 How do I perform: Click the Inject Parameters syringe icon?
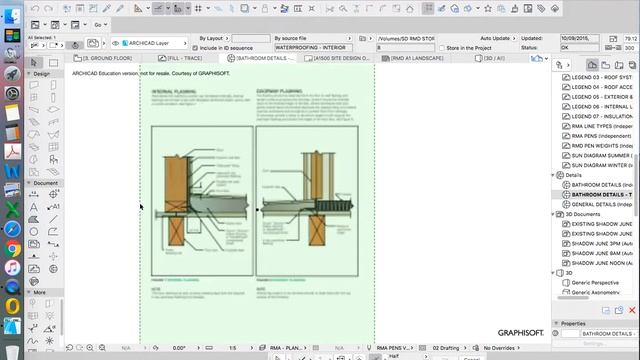click(x=120, y=9)
